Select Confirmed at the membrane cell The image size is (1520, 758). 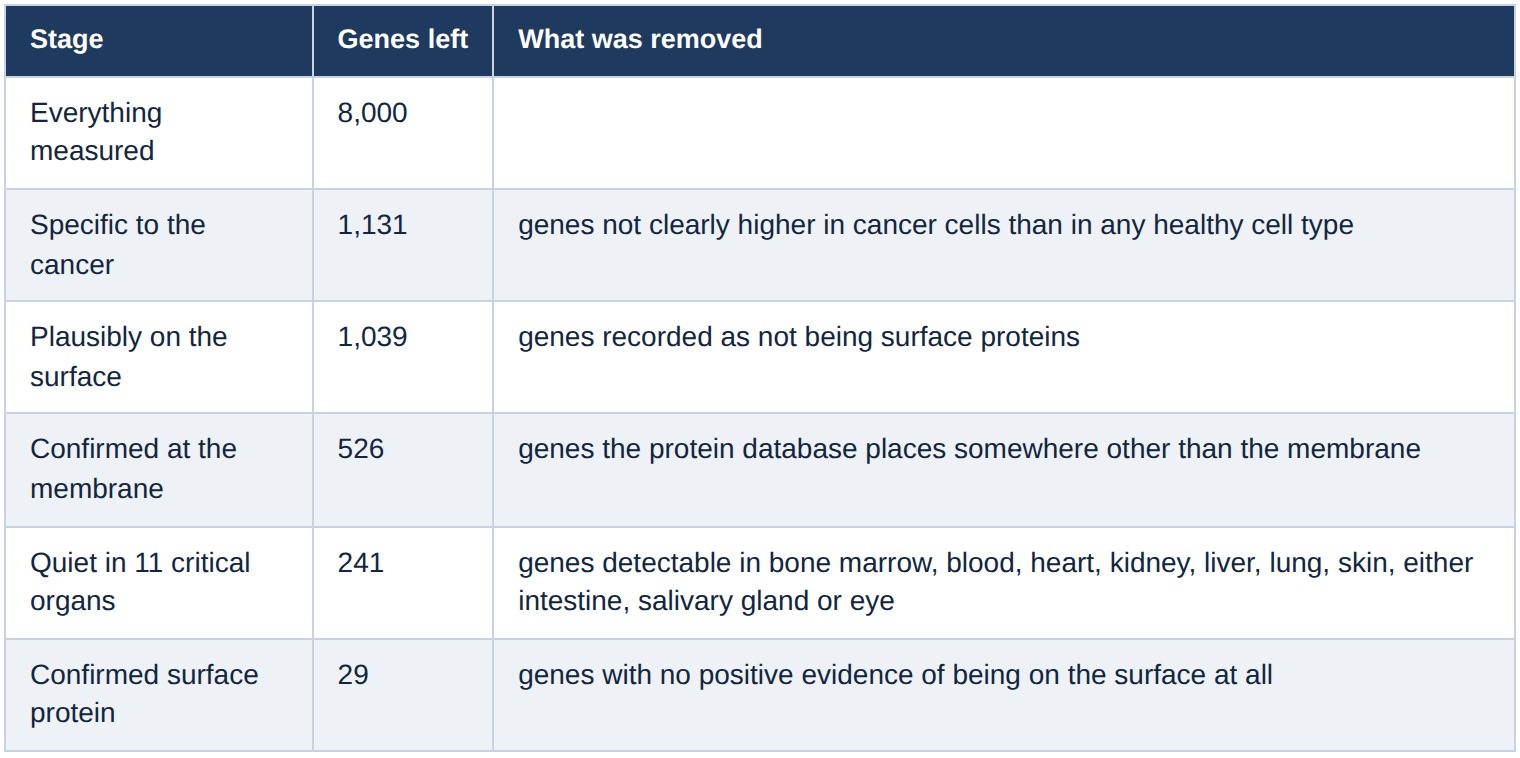tap(159, 469)
